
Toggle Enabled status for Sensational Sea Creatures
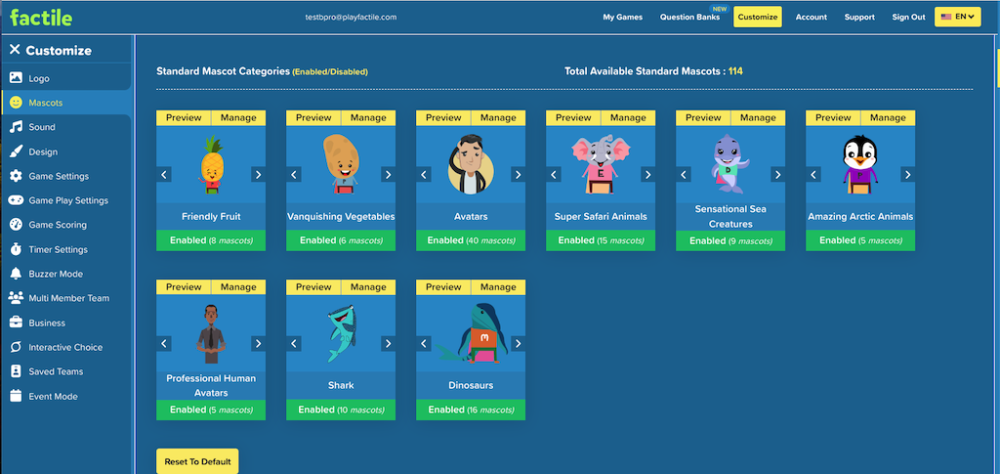(x=731, y=241)
